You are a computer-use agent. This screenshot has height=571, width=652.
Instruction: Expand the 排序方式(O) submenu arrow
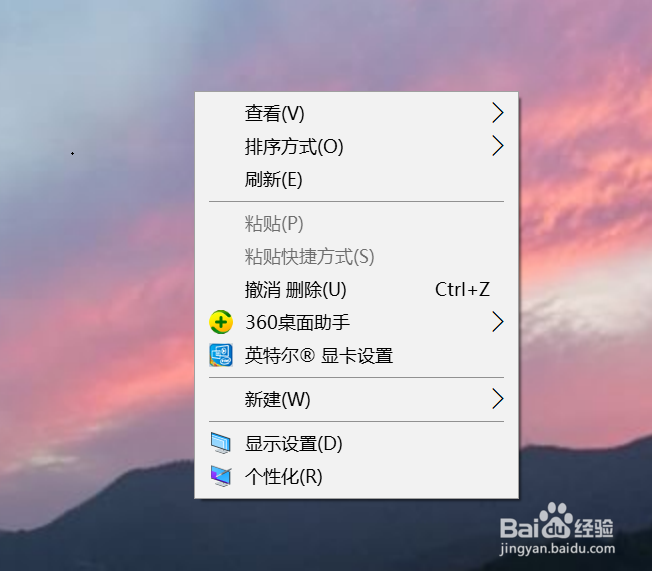coord(497,146)
